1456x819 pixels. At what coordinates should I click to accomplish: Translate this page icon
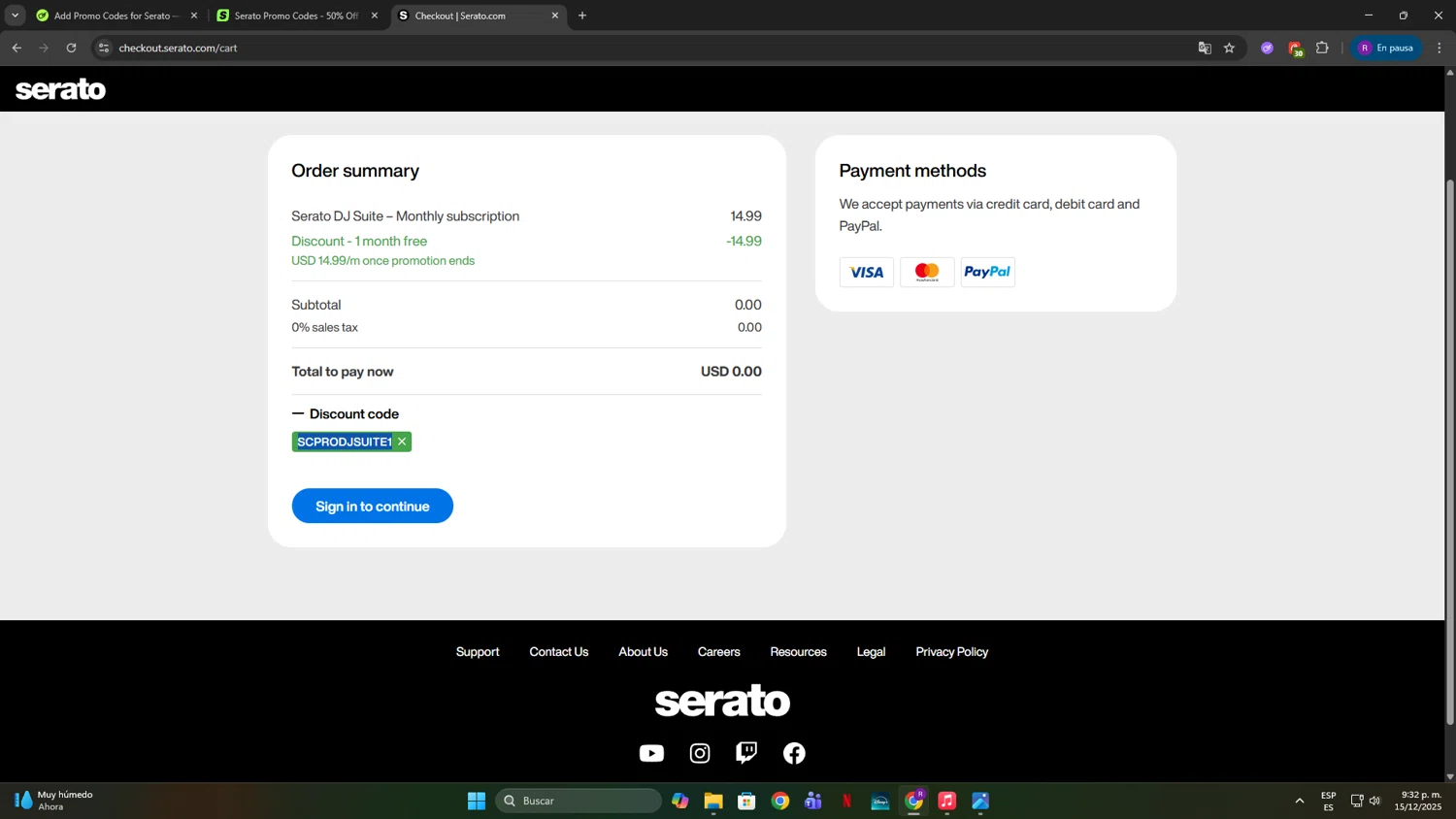click(1205, 48)
